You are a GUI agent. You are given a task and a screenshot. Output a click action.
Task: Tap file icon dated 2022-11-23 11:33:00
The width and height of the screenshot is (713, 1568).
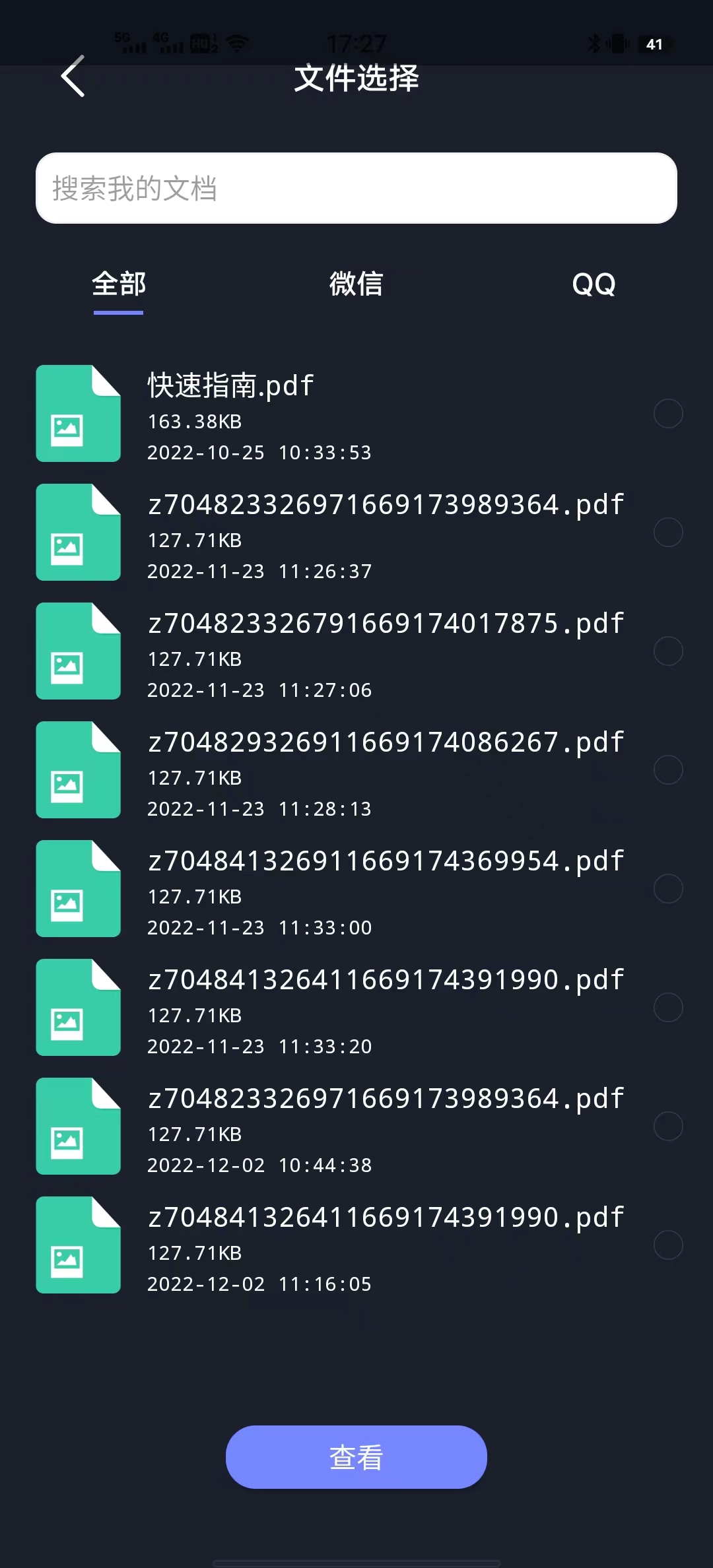(78, 888)
